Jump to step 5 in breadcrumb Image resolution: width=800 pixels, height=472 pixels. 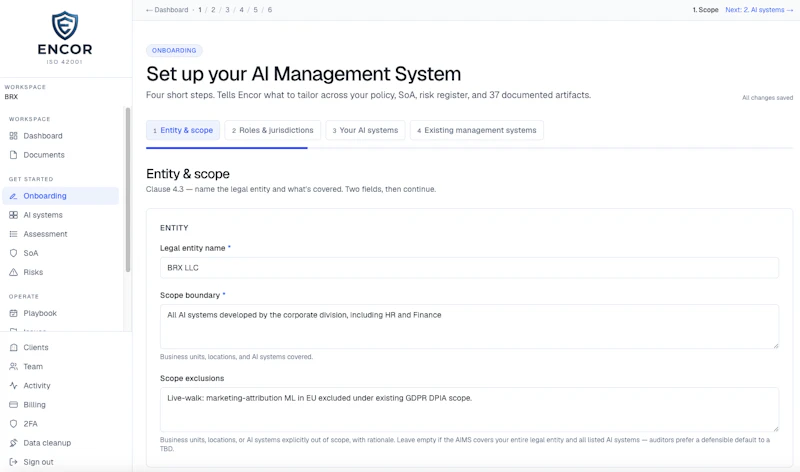click(256, 10)
